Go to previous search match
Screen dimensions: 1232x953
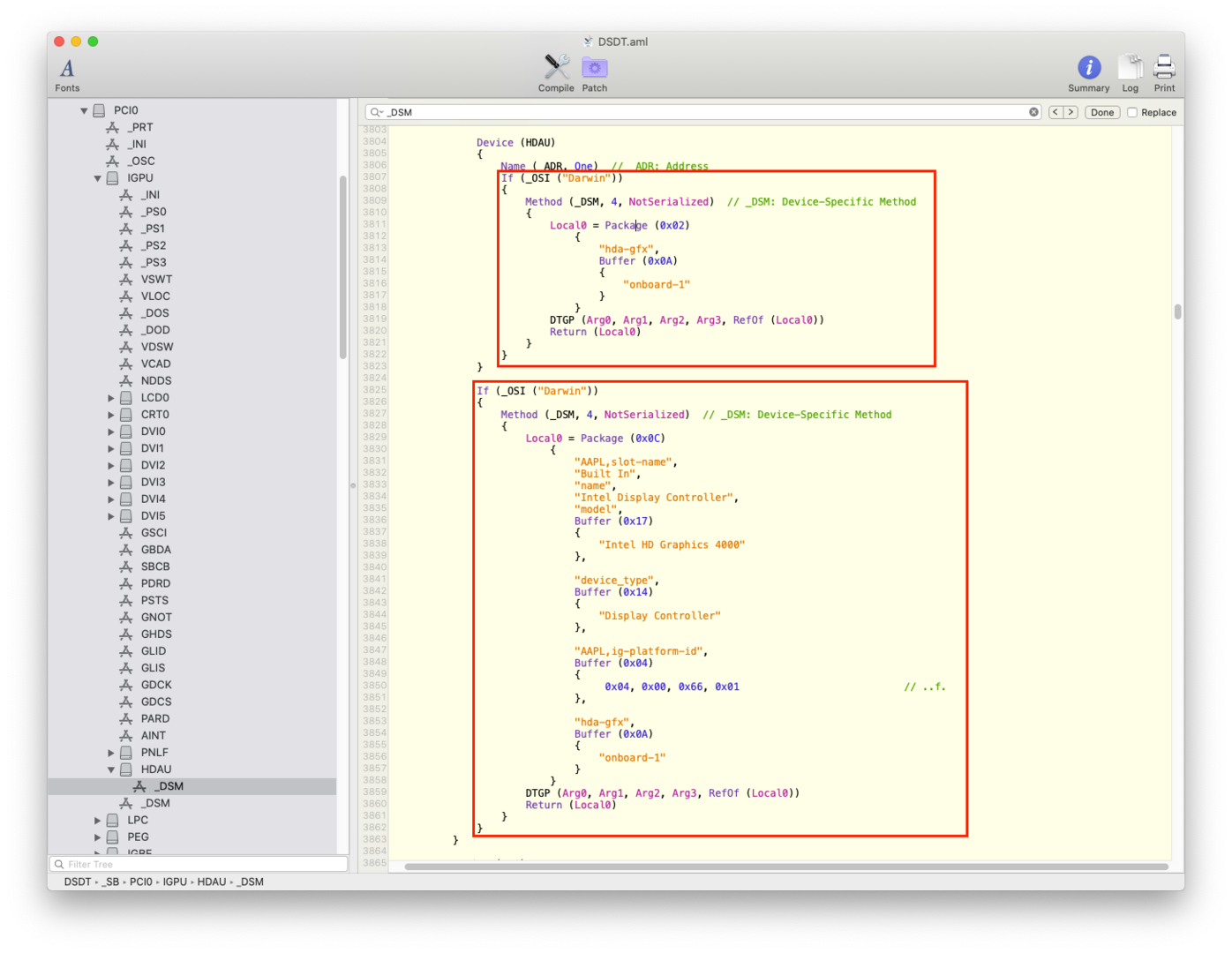click(1055, 112)
